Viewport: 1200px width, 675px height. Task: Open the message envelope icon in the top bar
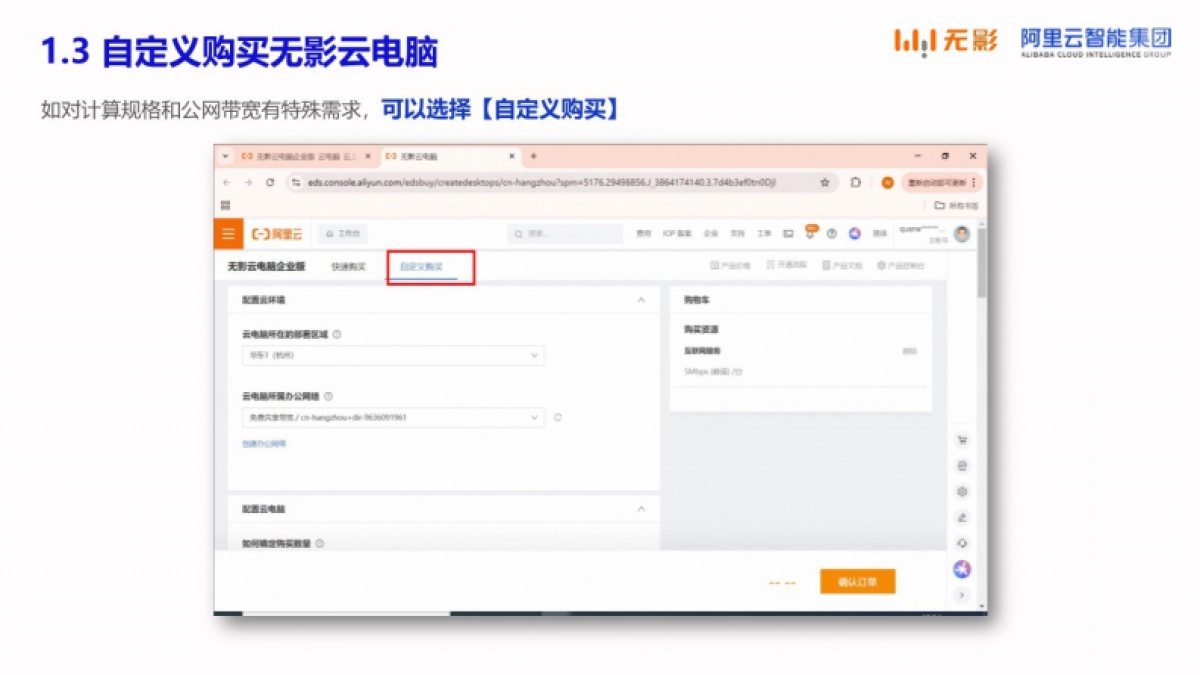(788, 233)
